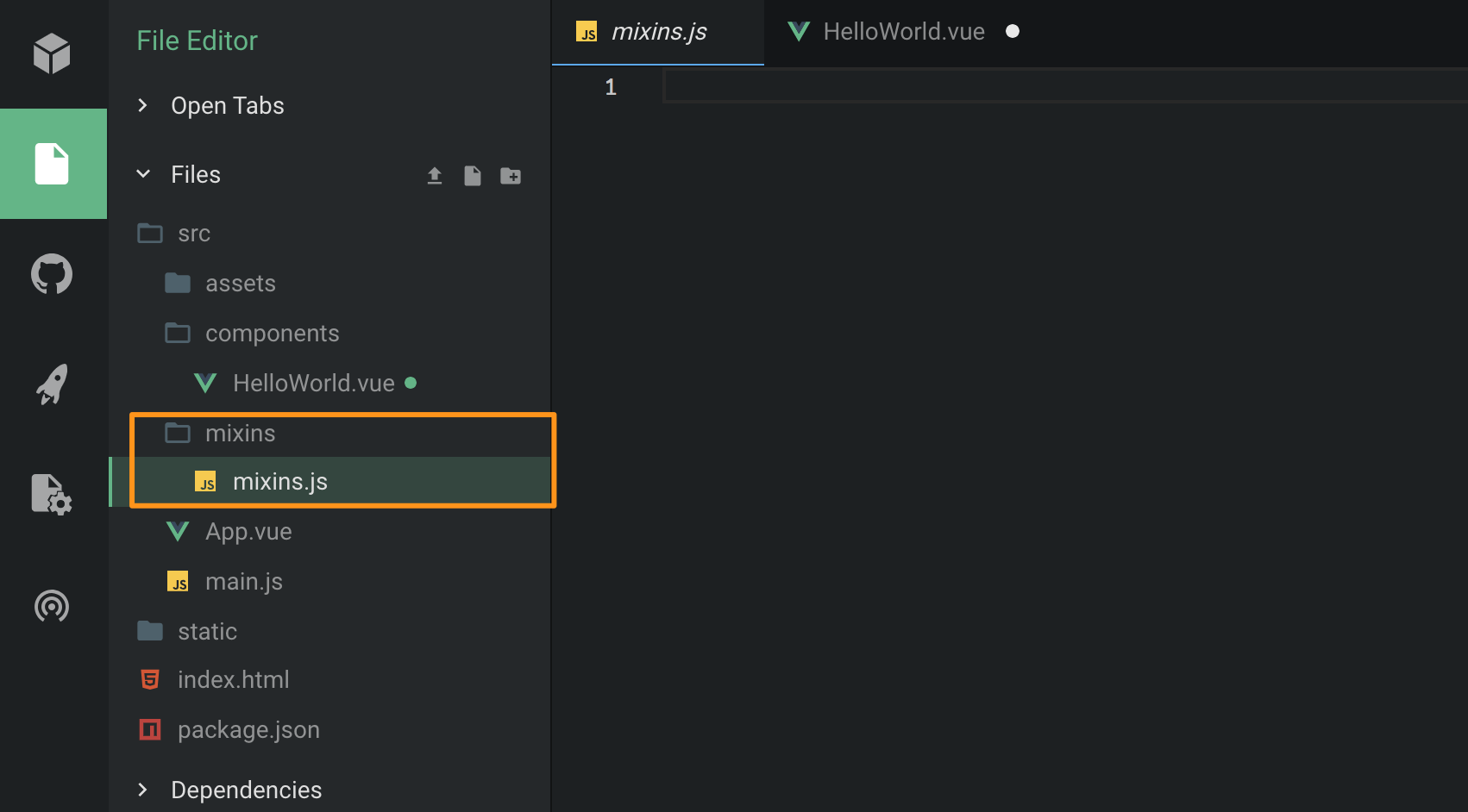Click the New File icon
The width and height of the screenshot is (1468, 812).
[x=473, y=176]
